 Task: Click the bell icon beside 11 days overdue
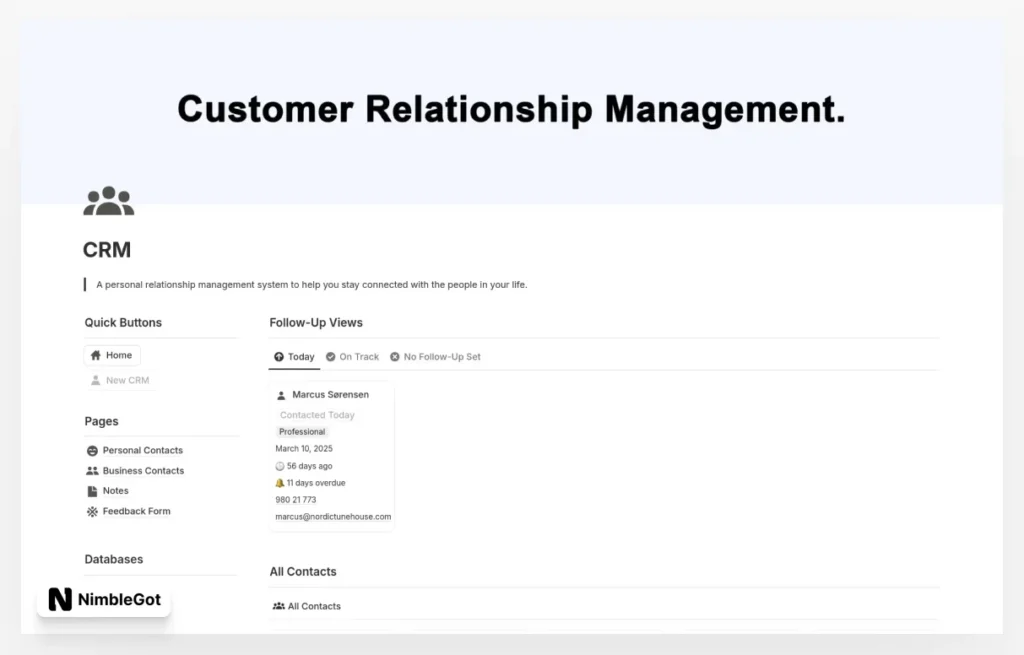click(280, 483)
